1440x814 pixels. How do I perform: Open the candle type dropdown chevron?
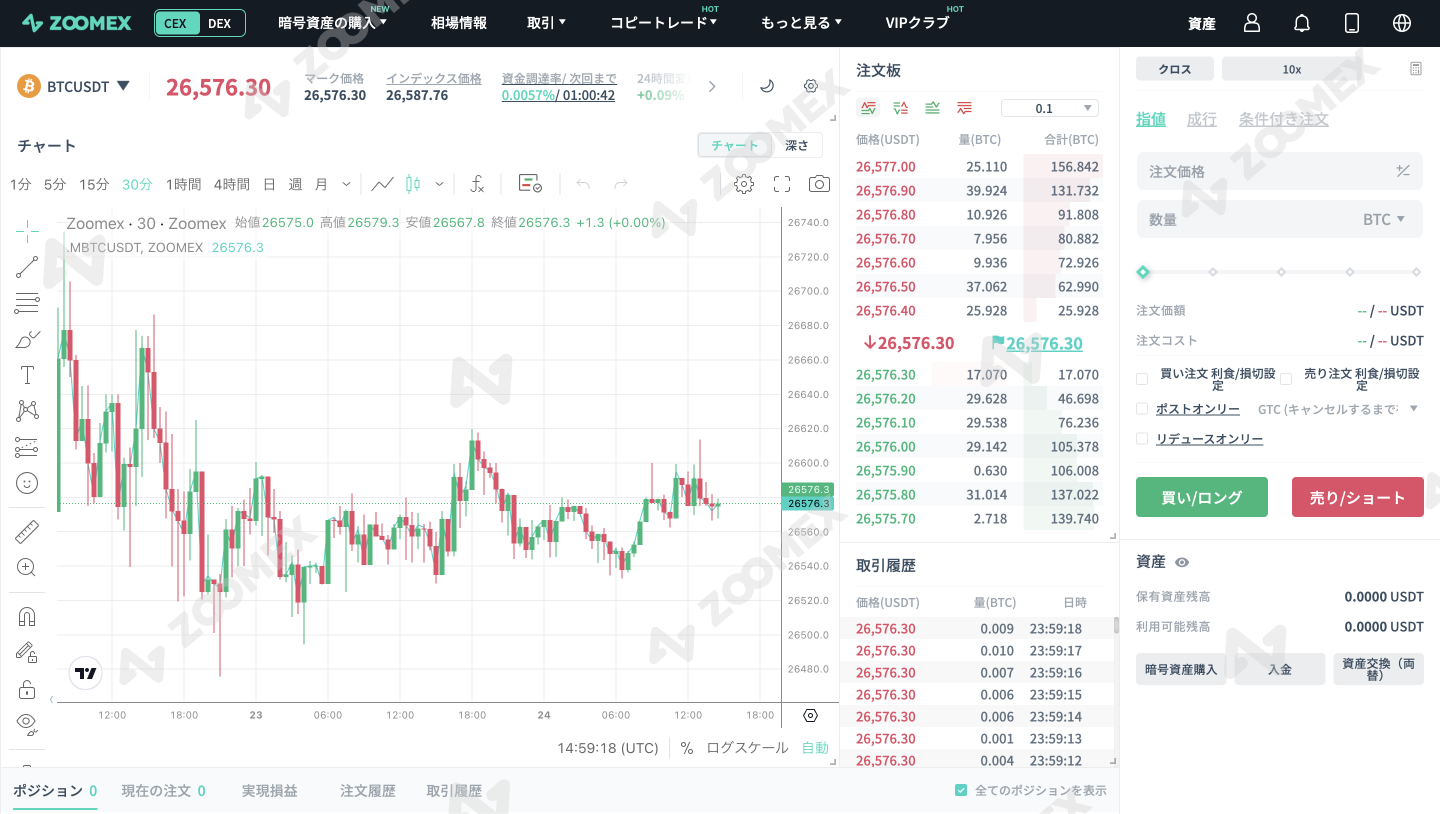click(437, 184)
